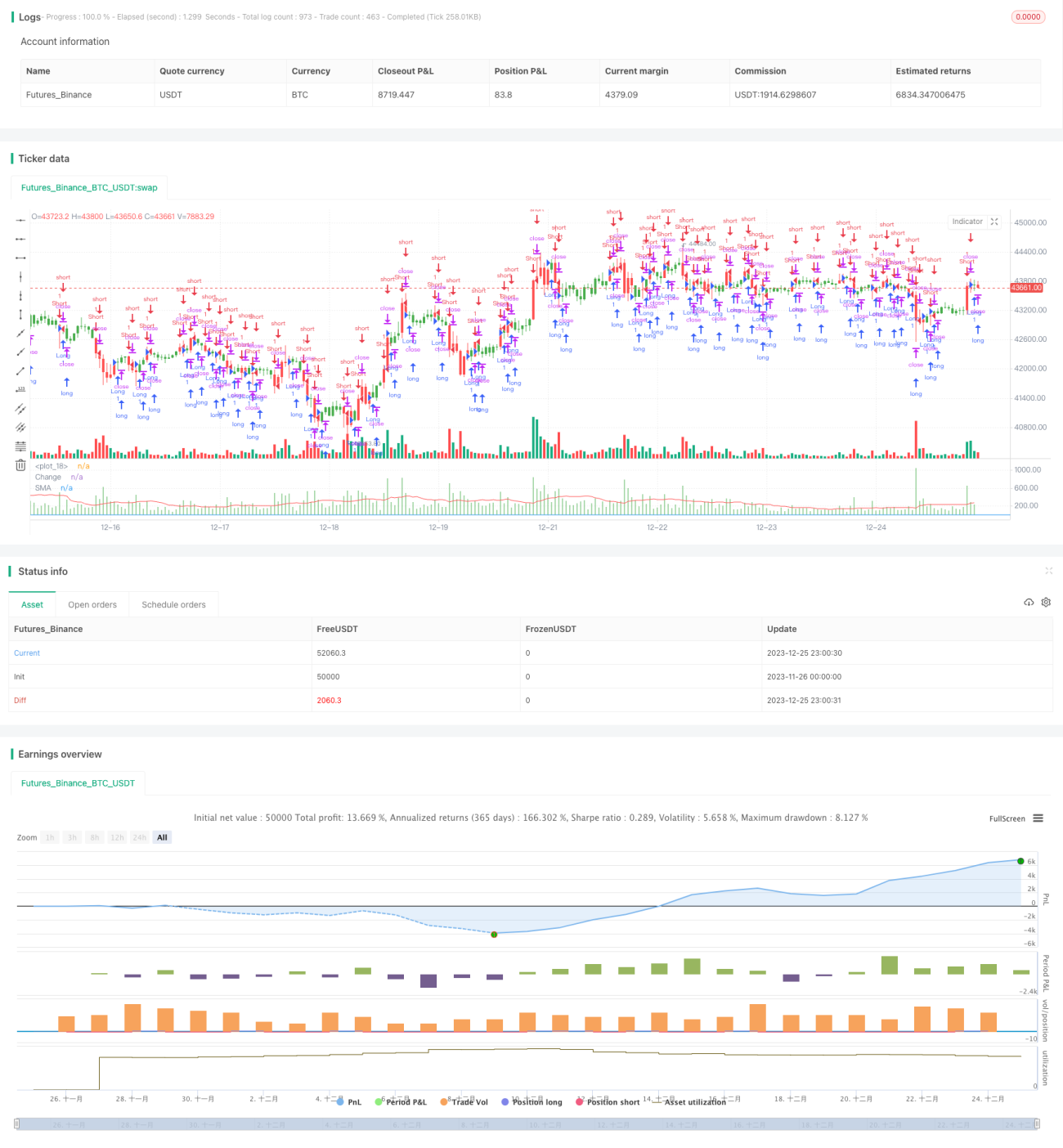
Task: Collapse the Status info panel
Action: pos(1048,571)
